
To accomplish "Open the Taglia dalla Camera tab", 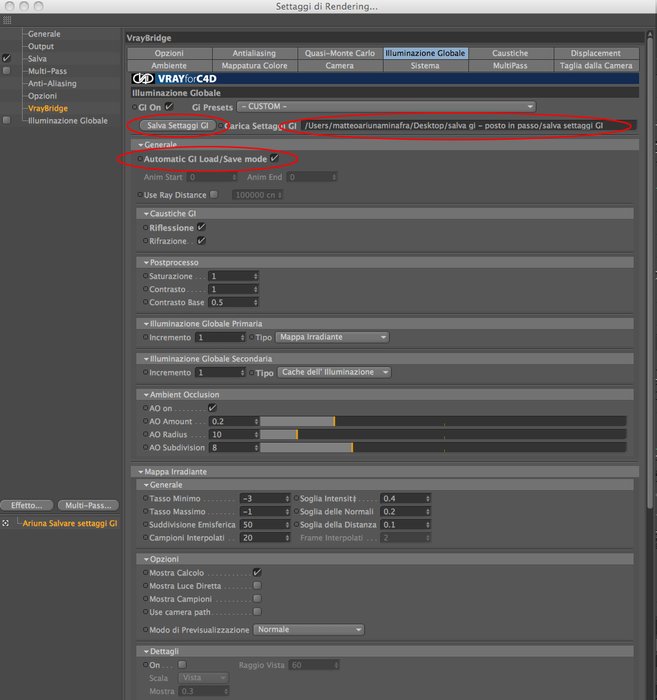I will [596, 66].
